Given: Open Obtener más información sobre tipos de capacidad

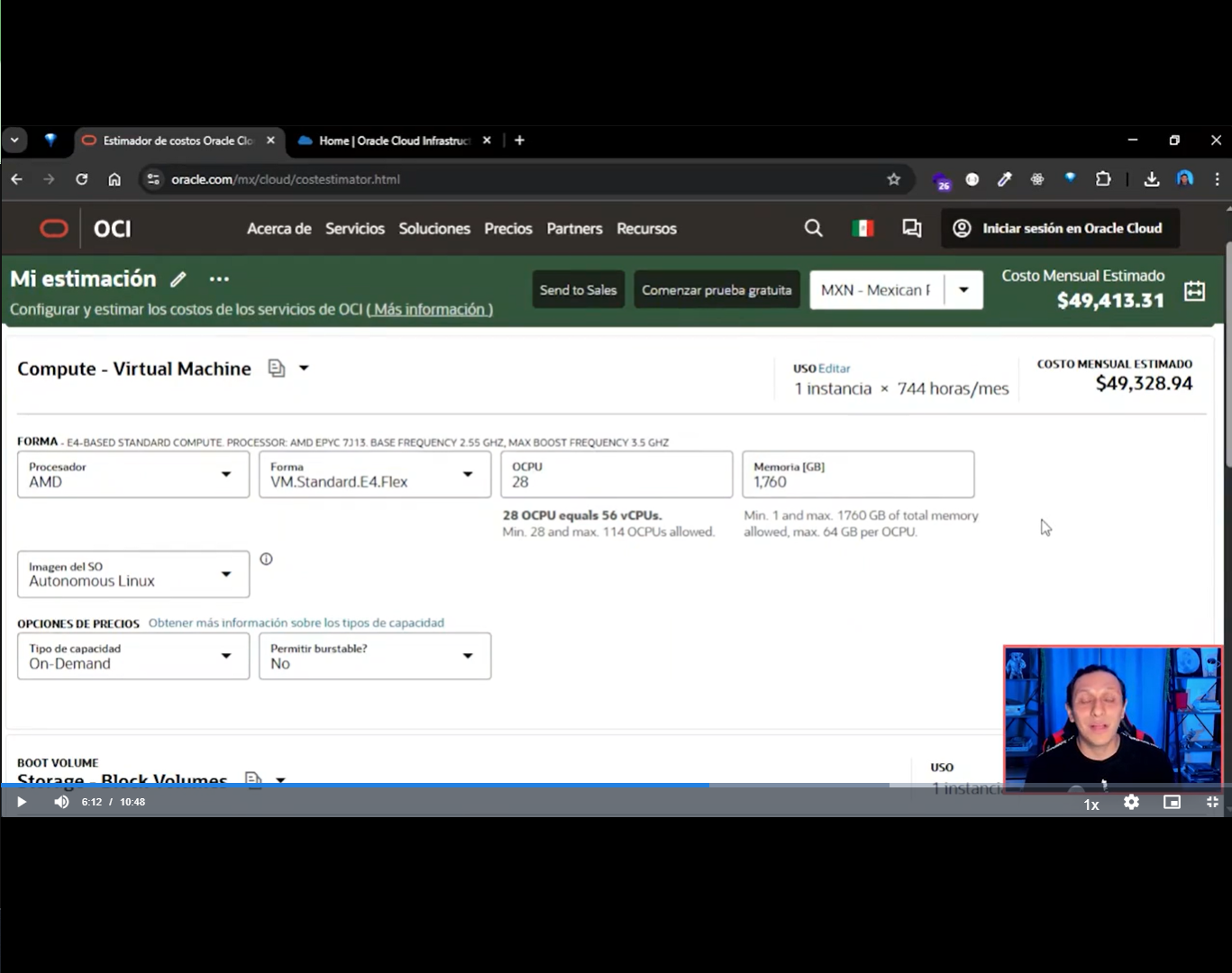Looking at the screenshot, I should 297,623.
